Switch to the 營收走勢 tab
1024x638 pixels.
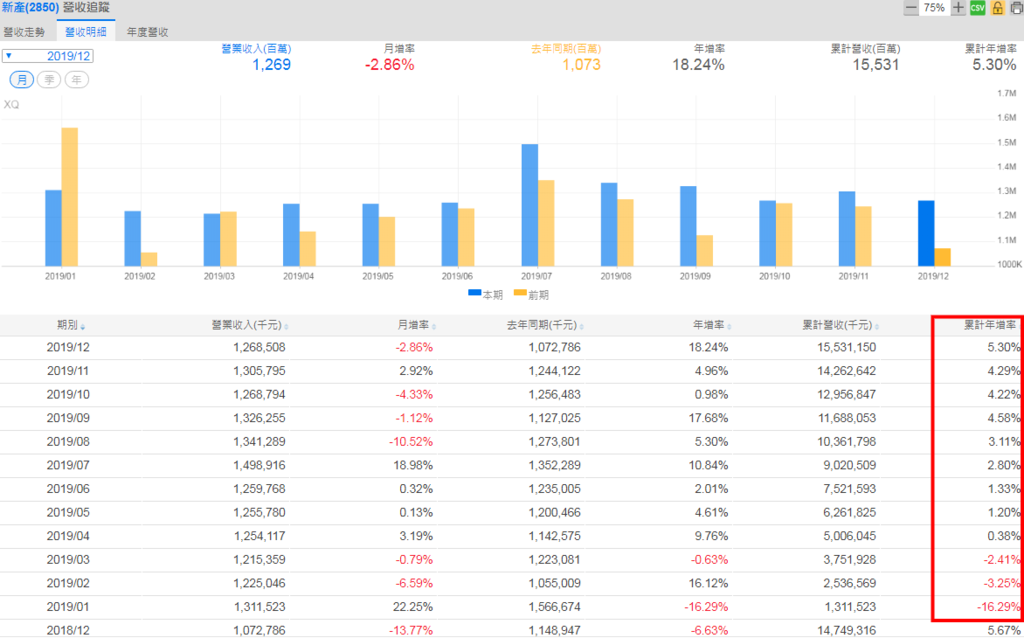(25, 32)
